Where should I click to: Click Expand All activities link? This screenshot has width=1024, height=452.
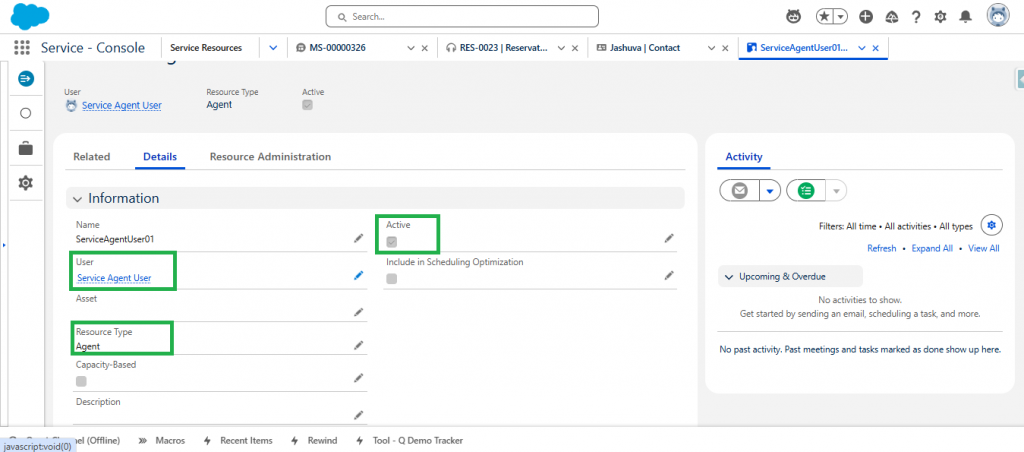pyautogui.click(x=933, y=248)
